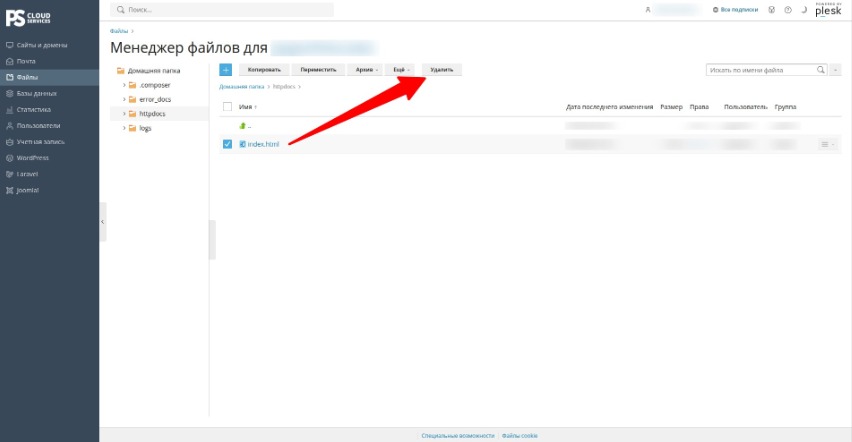Image resolution: width=852 pixels, height=442 pixels.
Task: Toggle the select-all checkbox in header
Action: tap(227, 107)
